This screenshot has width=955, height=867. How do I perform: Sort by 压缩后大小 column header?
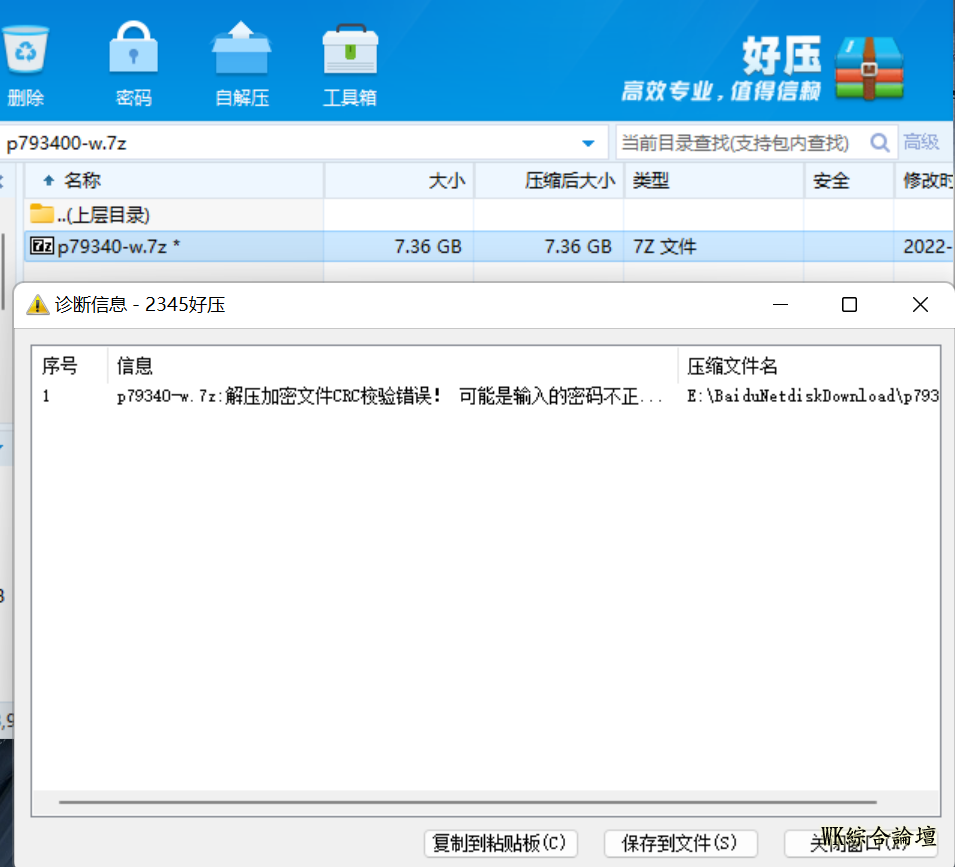[549, 180]
